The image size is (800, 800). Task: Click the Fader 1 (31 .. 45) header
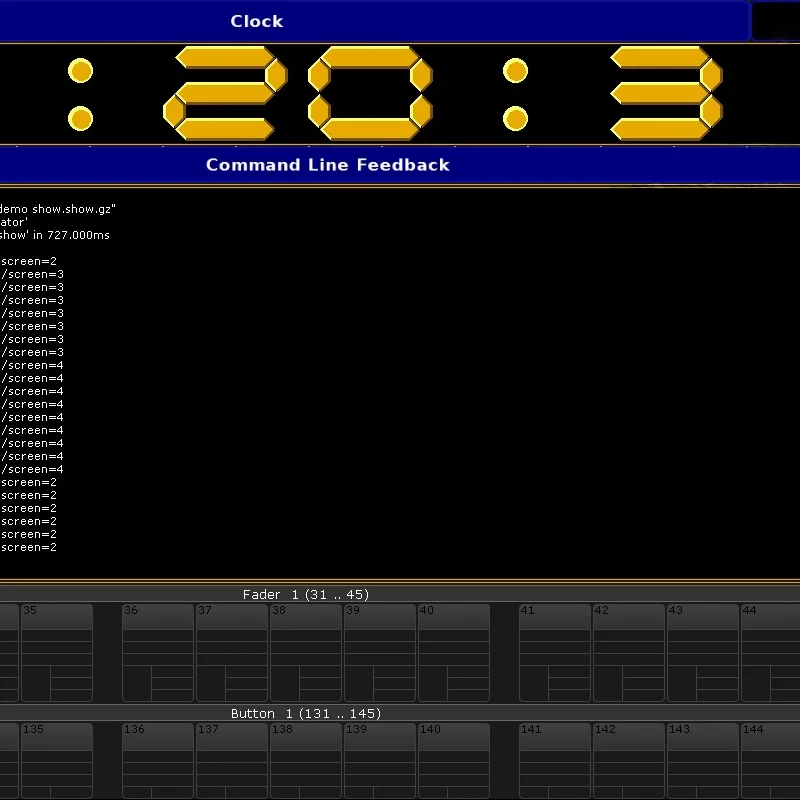(x=400, y=594)
